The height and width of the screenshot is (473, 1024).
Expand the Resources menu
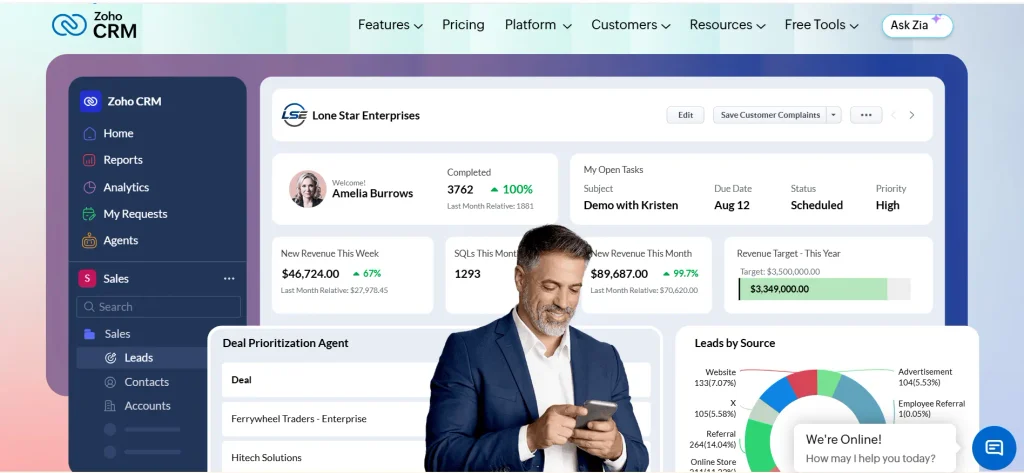pos(728,25)
